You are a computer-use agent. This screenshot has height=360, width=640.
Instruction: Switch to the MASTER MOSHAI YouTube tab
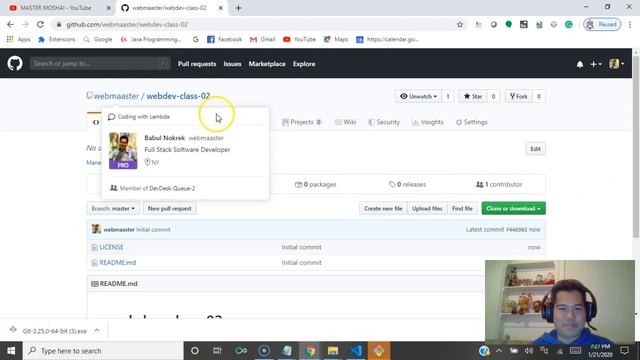[56, 8]
